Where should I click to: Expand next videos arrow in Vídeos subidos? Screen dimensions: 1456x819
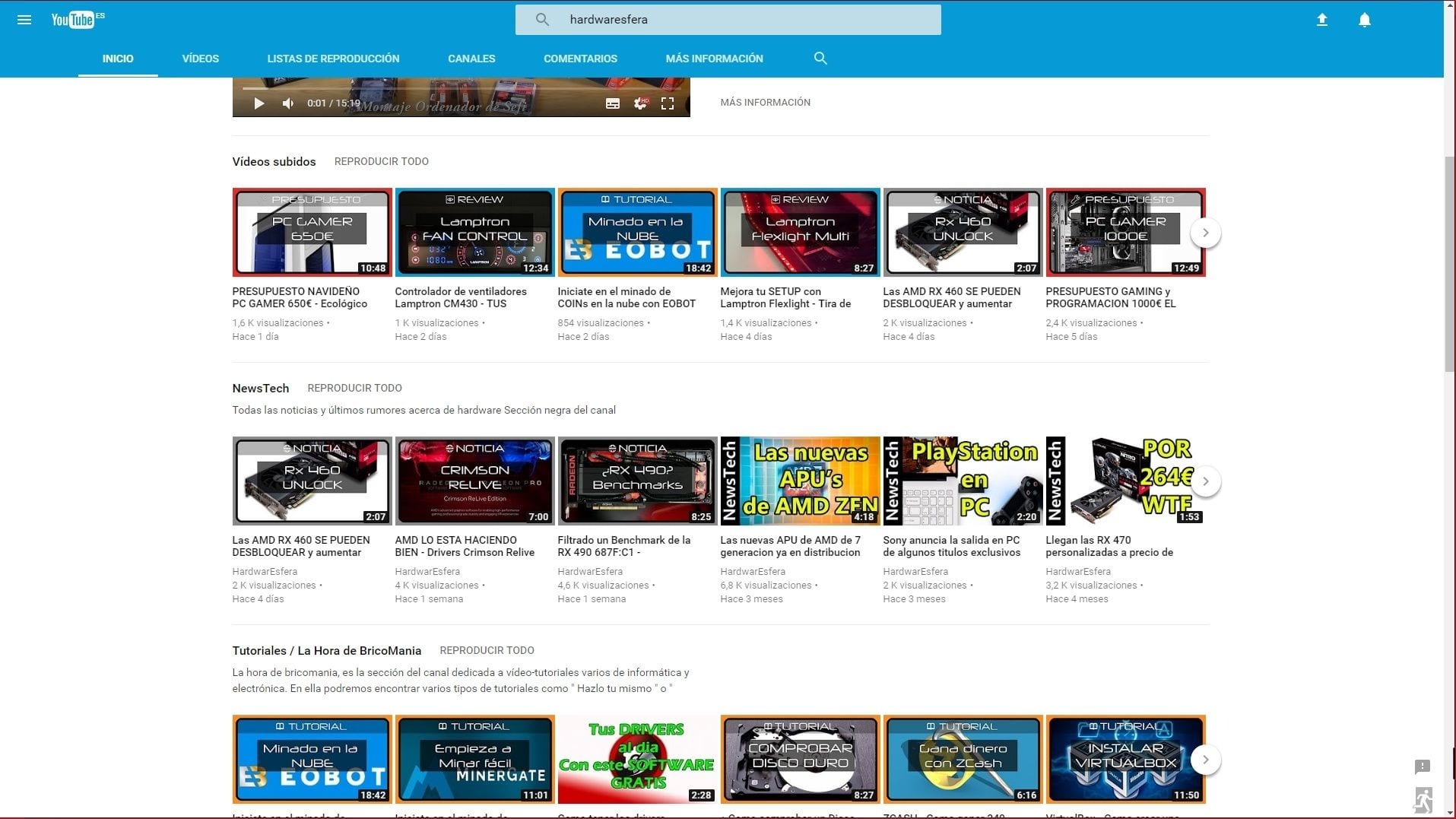tap(1205, 233)
